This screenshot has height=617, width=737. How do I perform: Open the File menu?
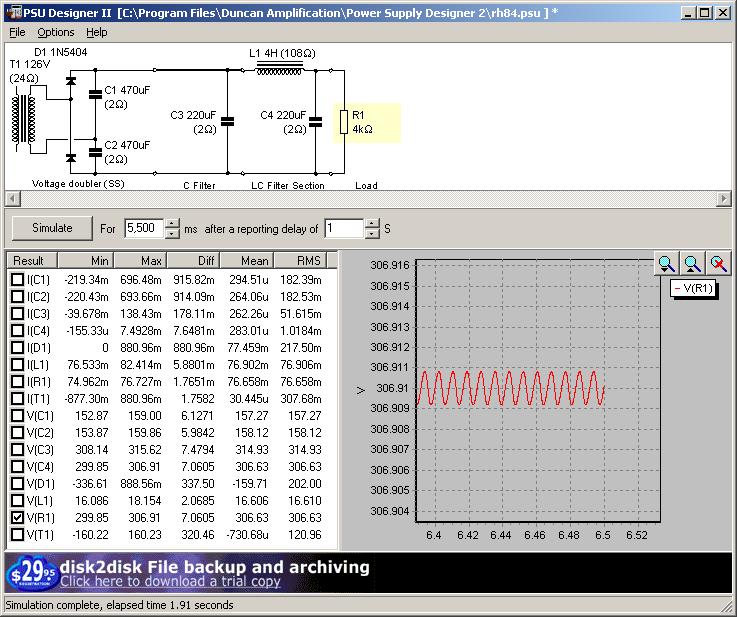[x=17, y=32]
